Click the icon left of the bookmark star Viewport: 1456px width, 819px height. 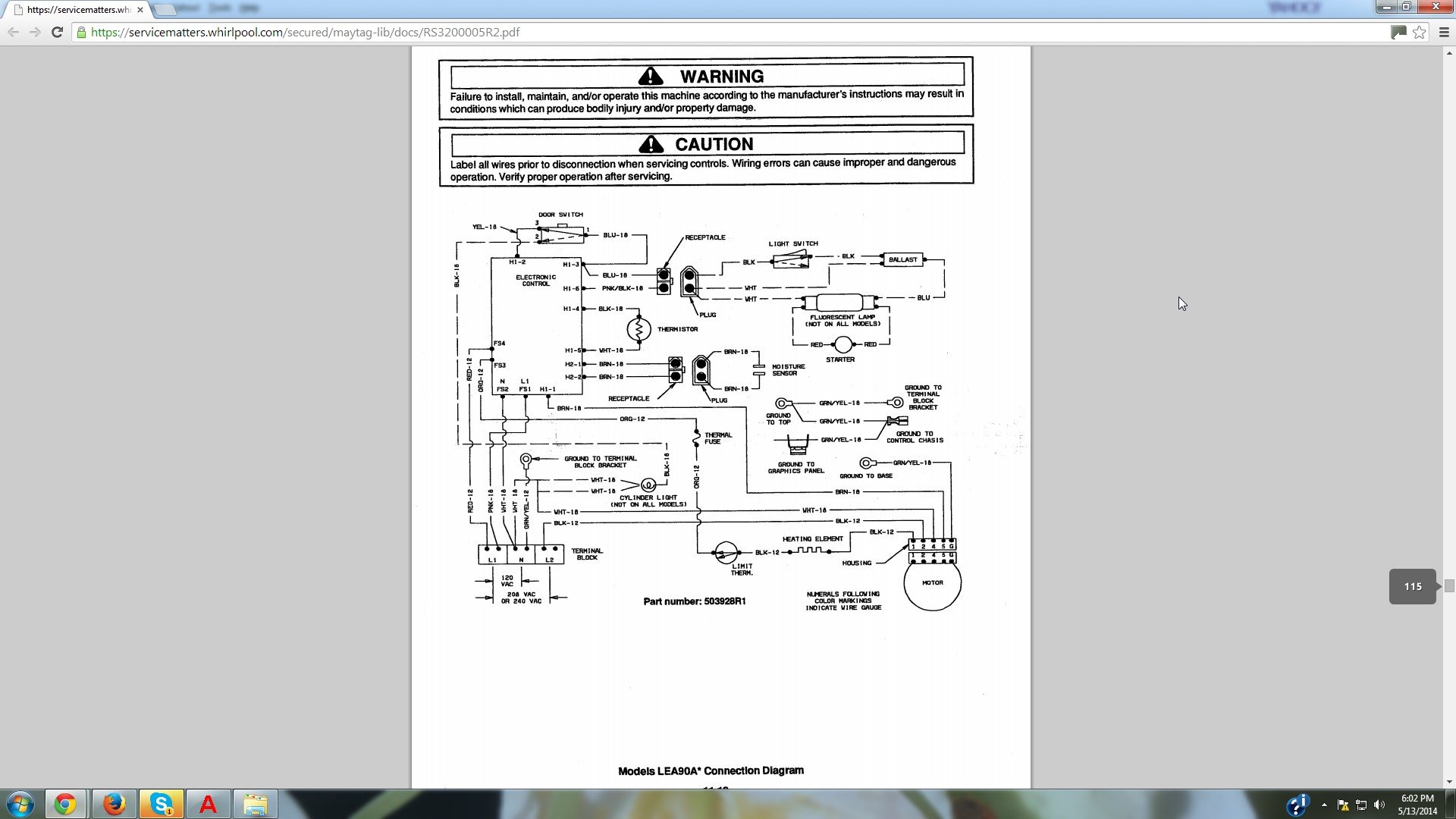[x=1398, y=32]
